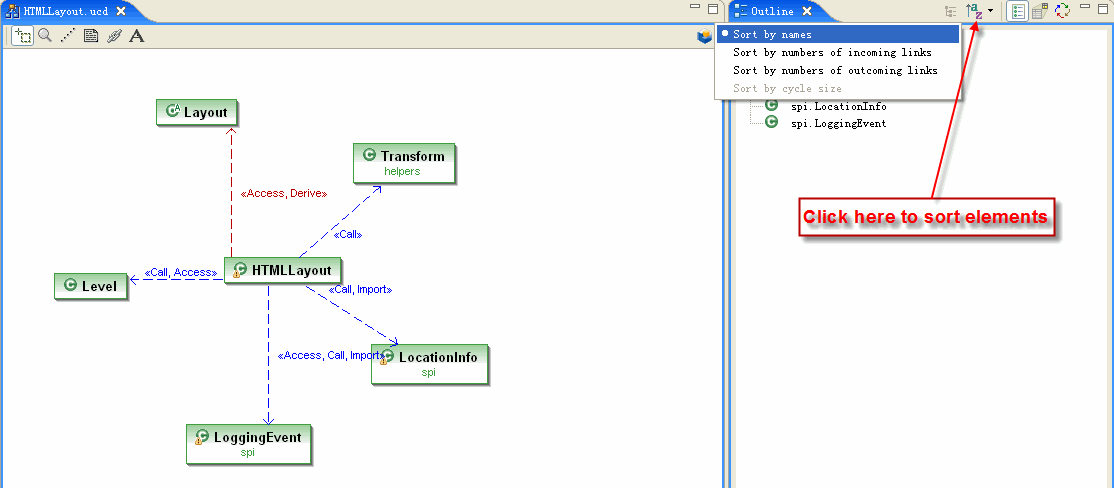1114x488 pixels.
Task: Choose the dashed line link tool
Action: [67, 36]
